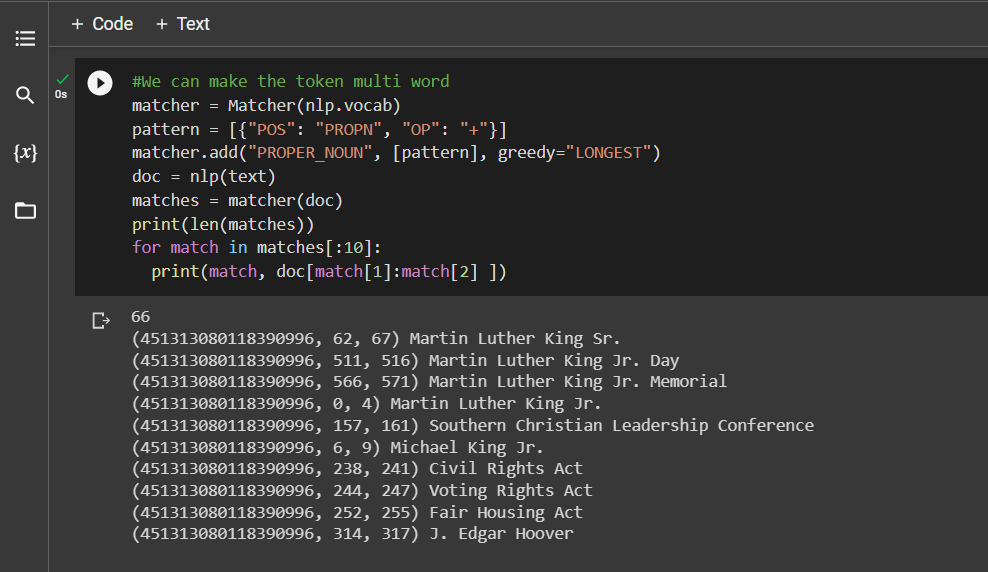
Task: Click output row 'Voting Rights Act'
Action: (x=362, y=491)
